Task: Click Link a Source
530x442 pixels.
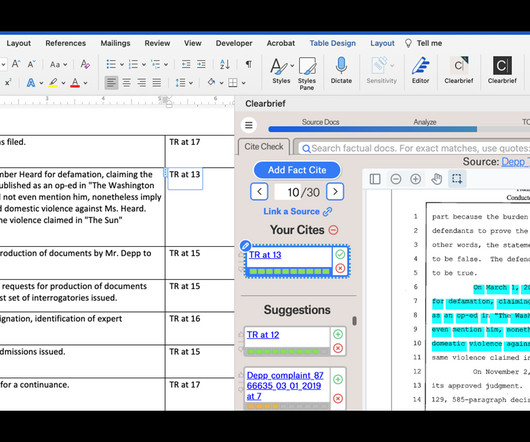Action: [297, 212]
